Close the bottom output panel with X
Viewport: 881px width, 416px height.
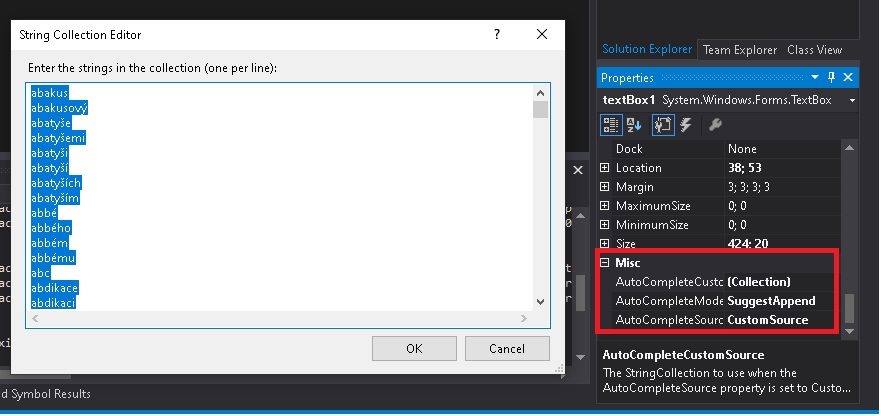(578, 170)
